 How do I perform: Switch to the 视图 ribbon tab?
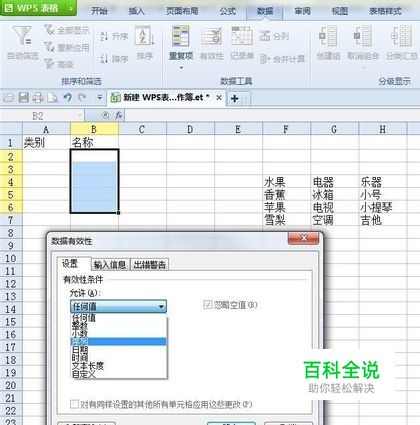point(340,11)
